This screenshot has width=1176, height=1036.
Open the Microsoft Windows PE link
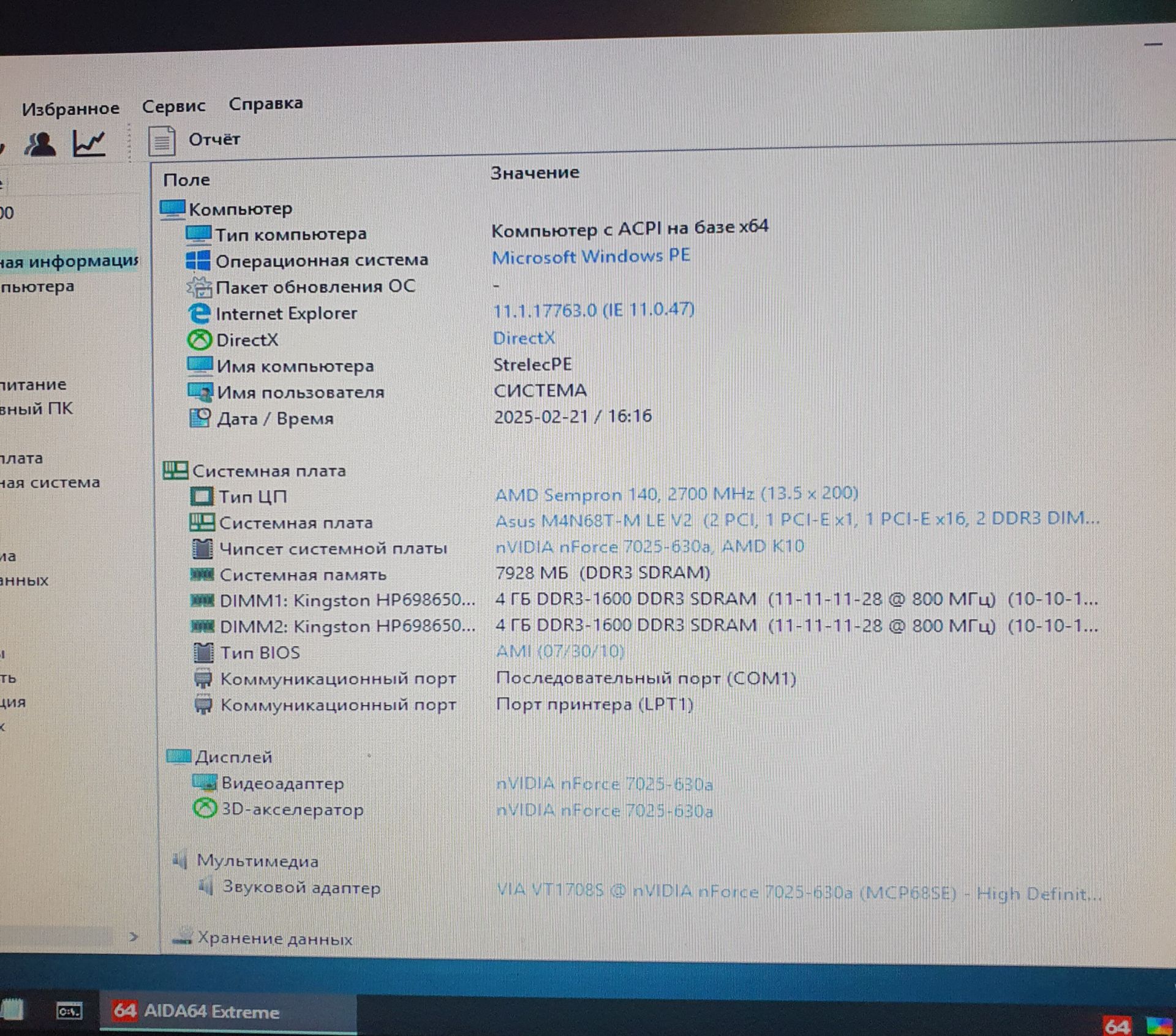pos(591,256)
